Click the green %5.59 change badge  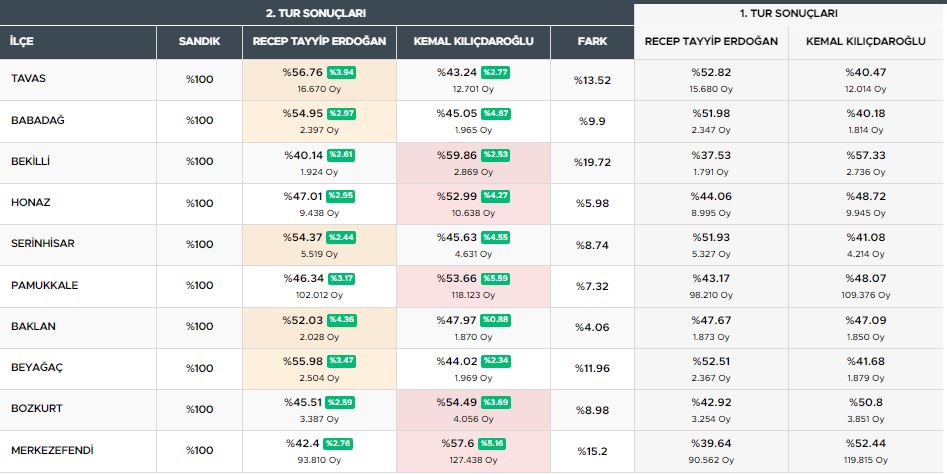point(496,278)
